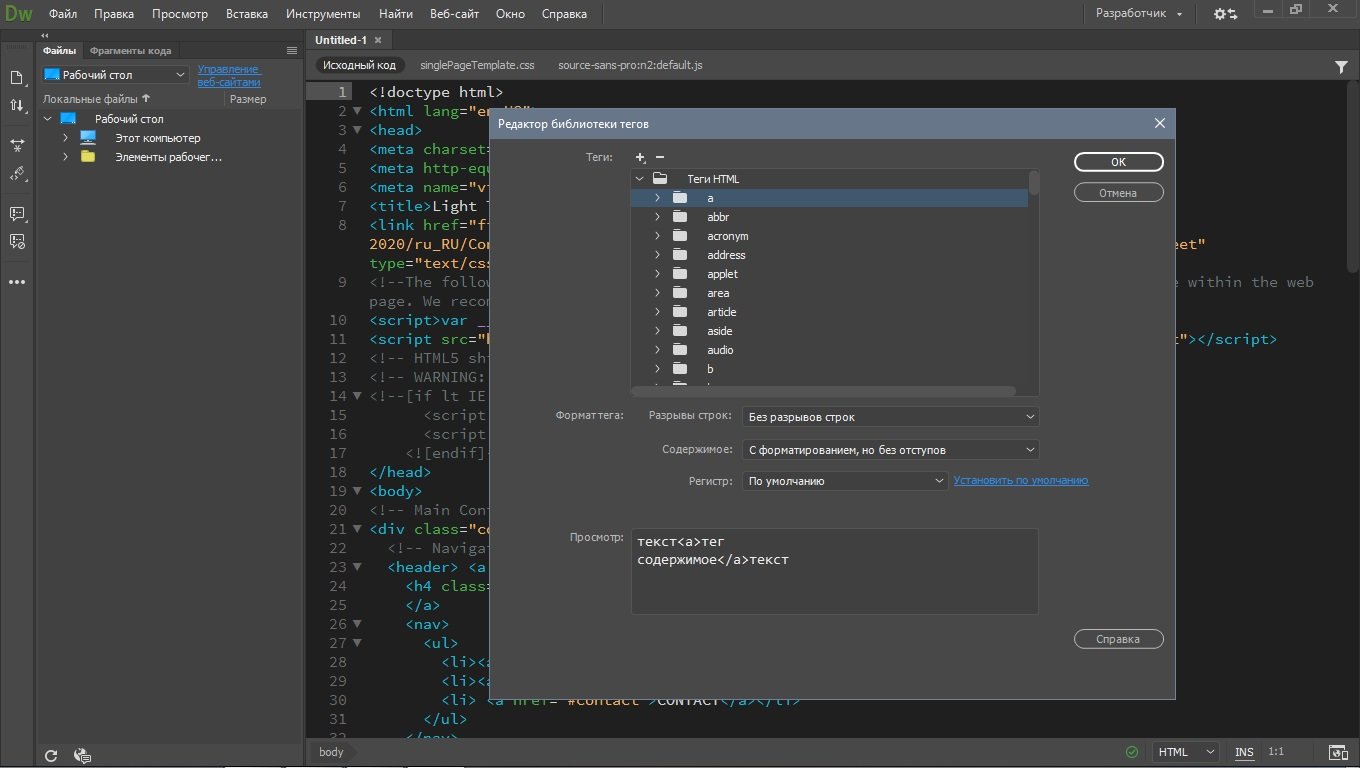Collapse the 'Теги HTML' tree node
The width and height of the screenshot is (1360, 768).
point(640,179)
